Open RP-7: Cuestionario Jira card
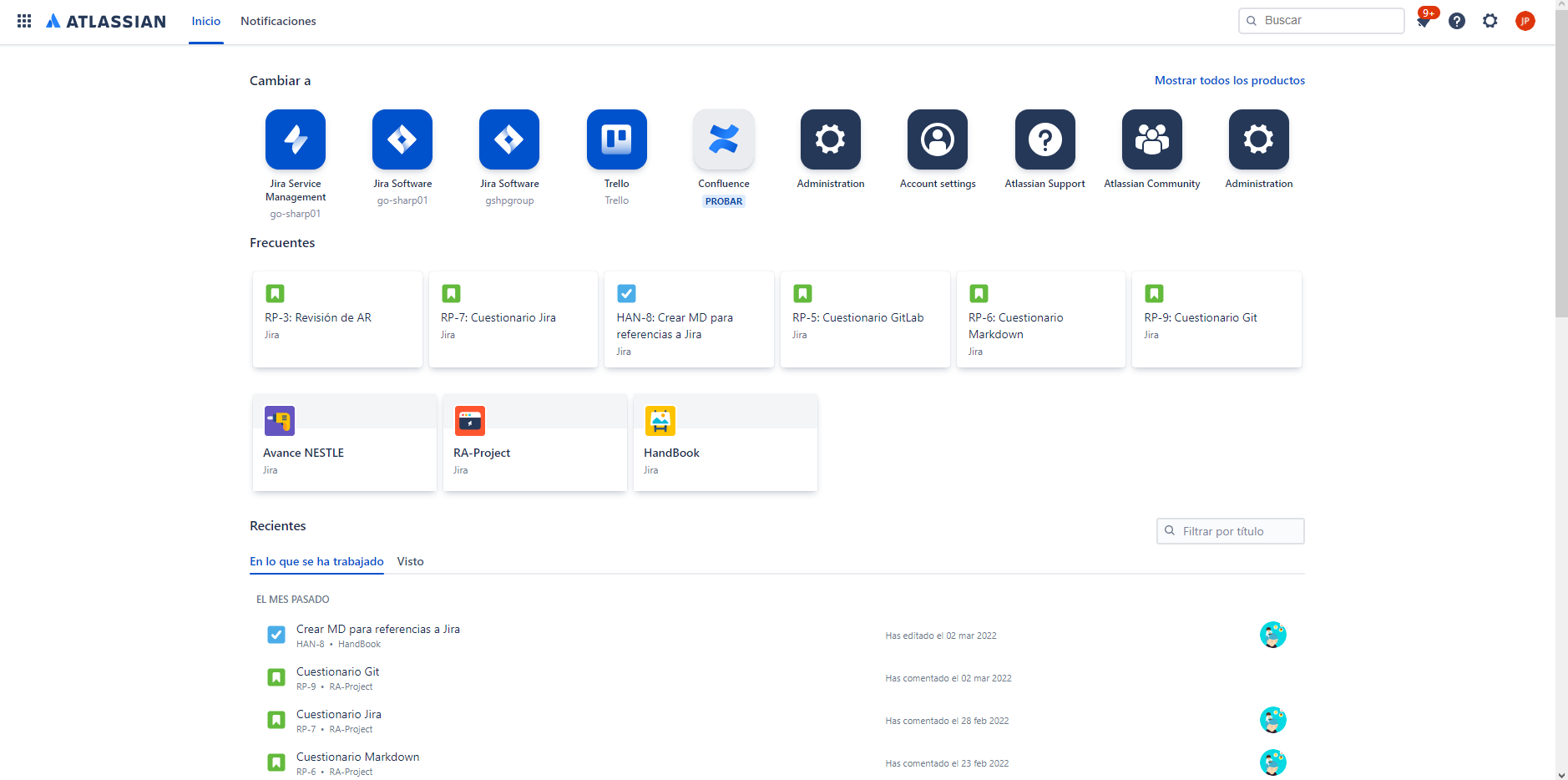Screen dimensions: 1568x780 point(513,319)
